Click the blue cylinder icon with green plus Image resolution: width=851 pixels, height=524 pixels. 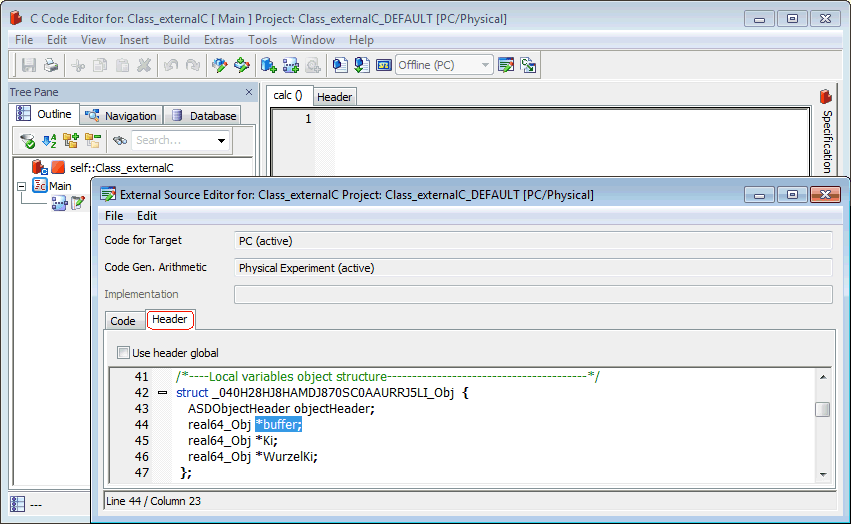click(x=269, y=65)
